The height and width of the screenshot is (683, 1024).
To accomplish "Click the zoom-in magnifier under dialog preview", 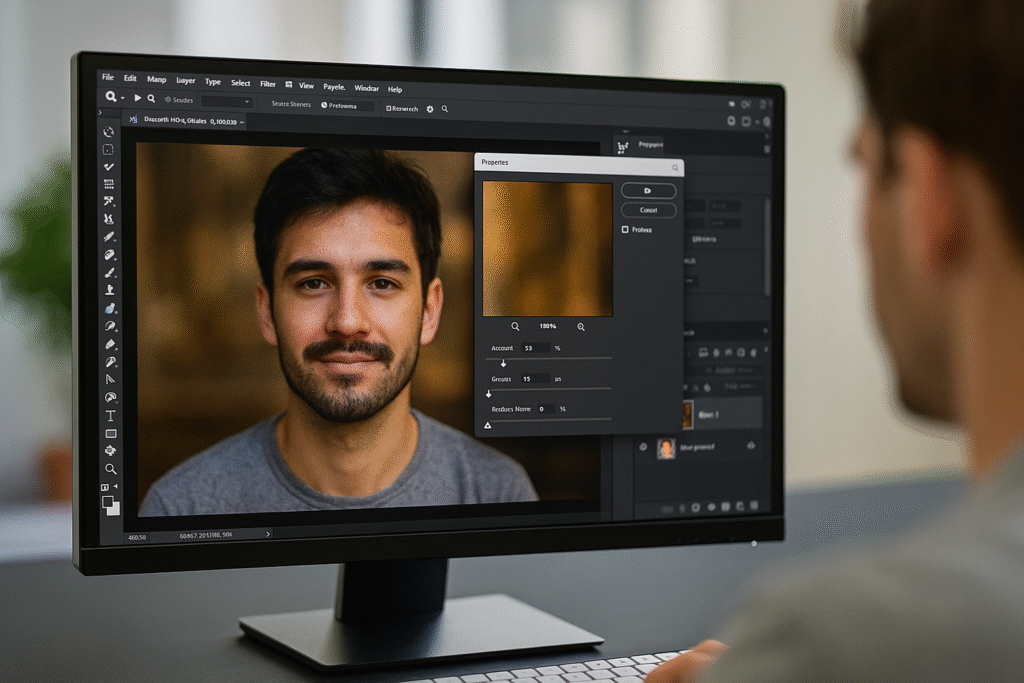I will pos(581,327).
